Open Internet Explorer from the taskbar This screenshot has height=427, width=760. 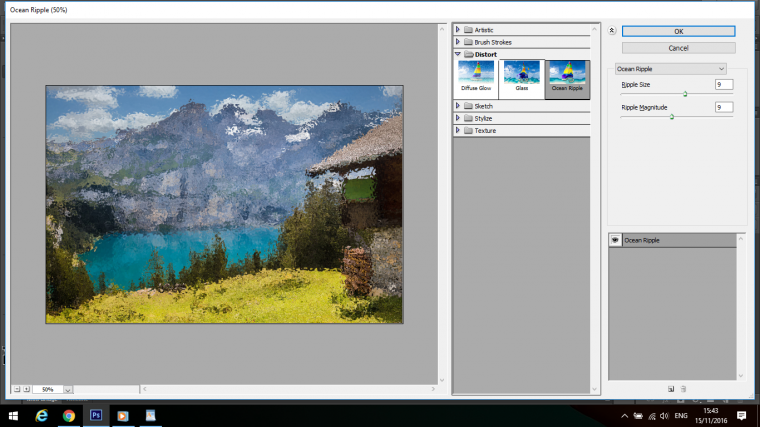click(x=42, y=416)
